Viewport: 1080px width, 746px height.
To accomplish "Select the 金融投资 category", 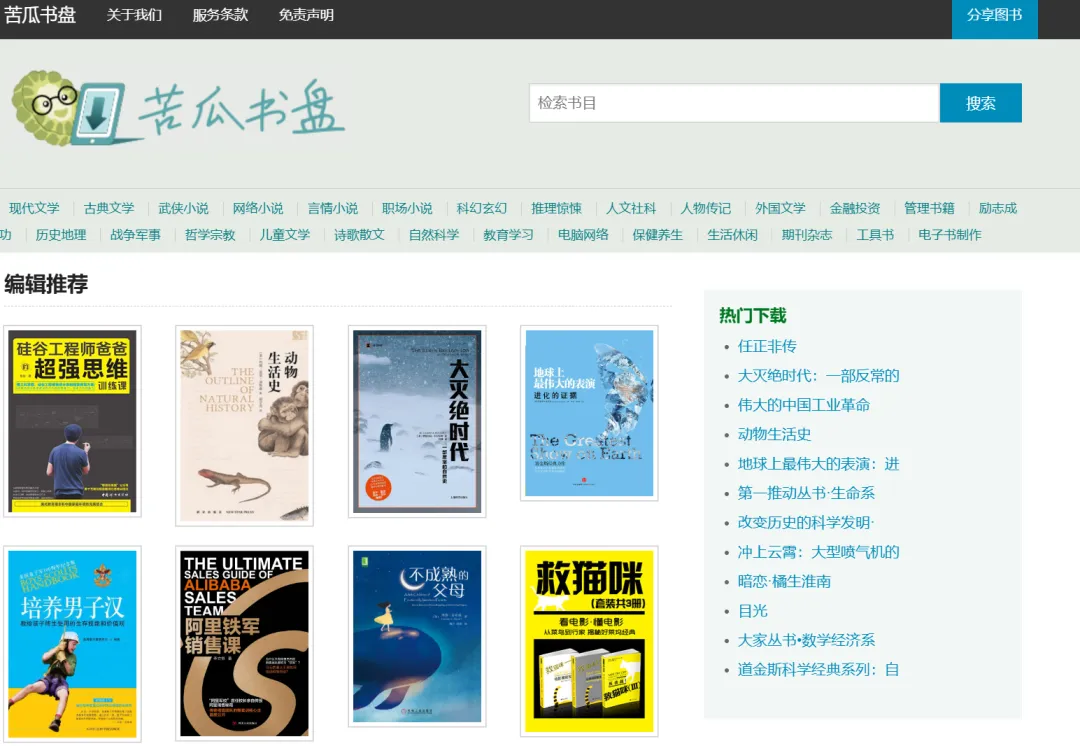I will [x=855, y=208].
